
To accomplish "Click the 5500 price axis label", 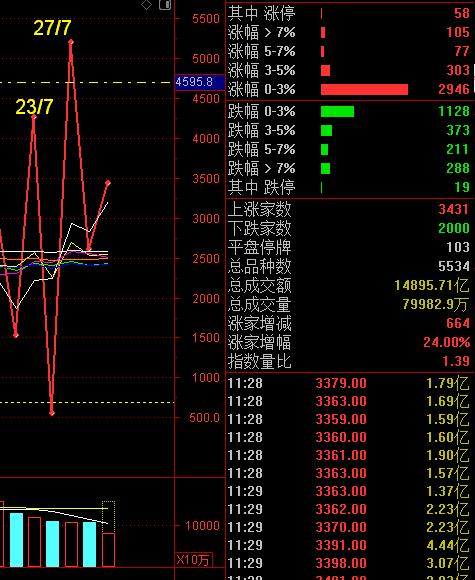I will coord(206,18).
